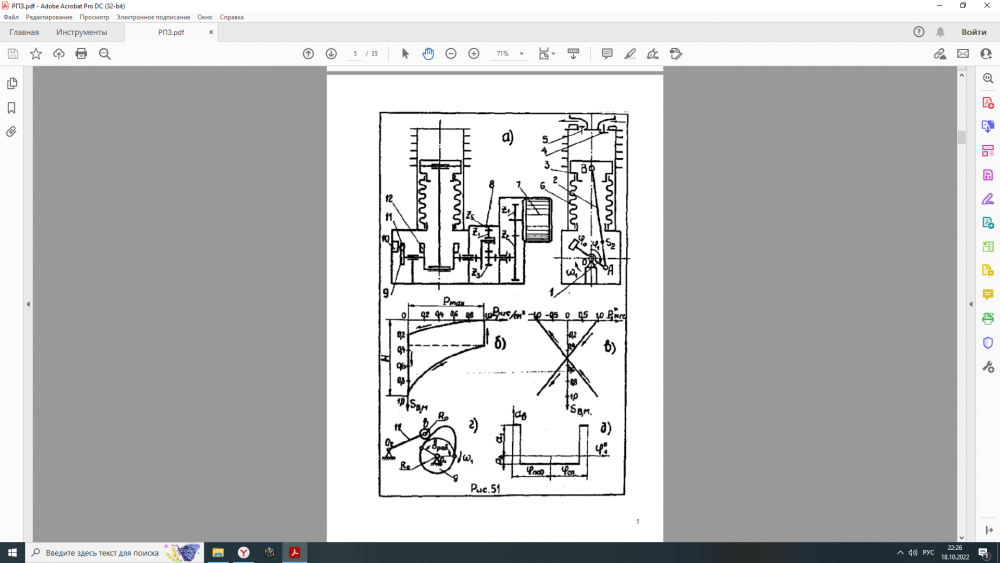Go to the next page arrow
This screenshot has height=563, width=1000.
point(331,53)
